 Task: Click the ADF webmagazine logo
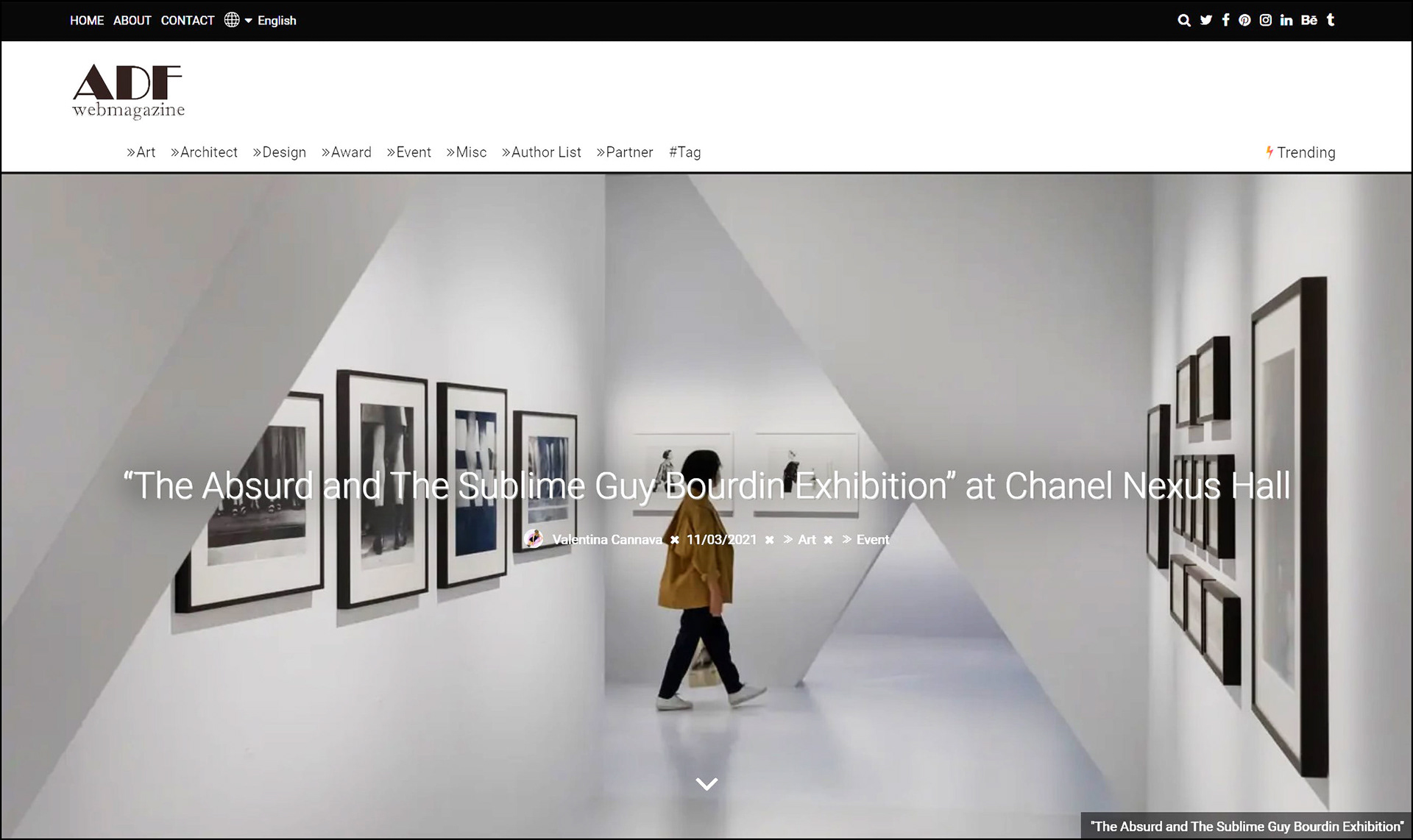[x=128, y=91]
